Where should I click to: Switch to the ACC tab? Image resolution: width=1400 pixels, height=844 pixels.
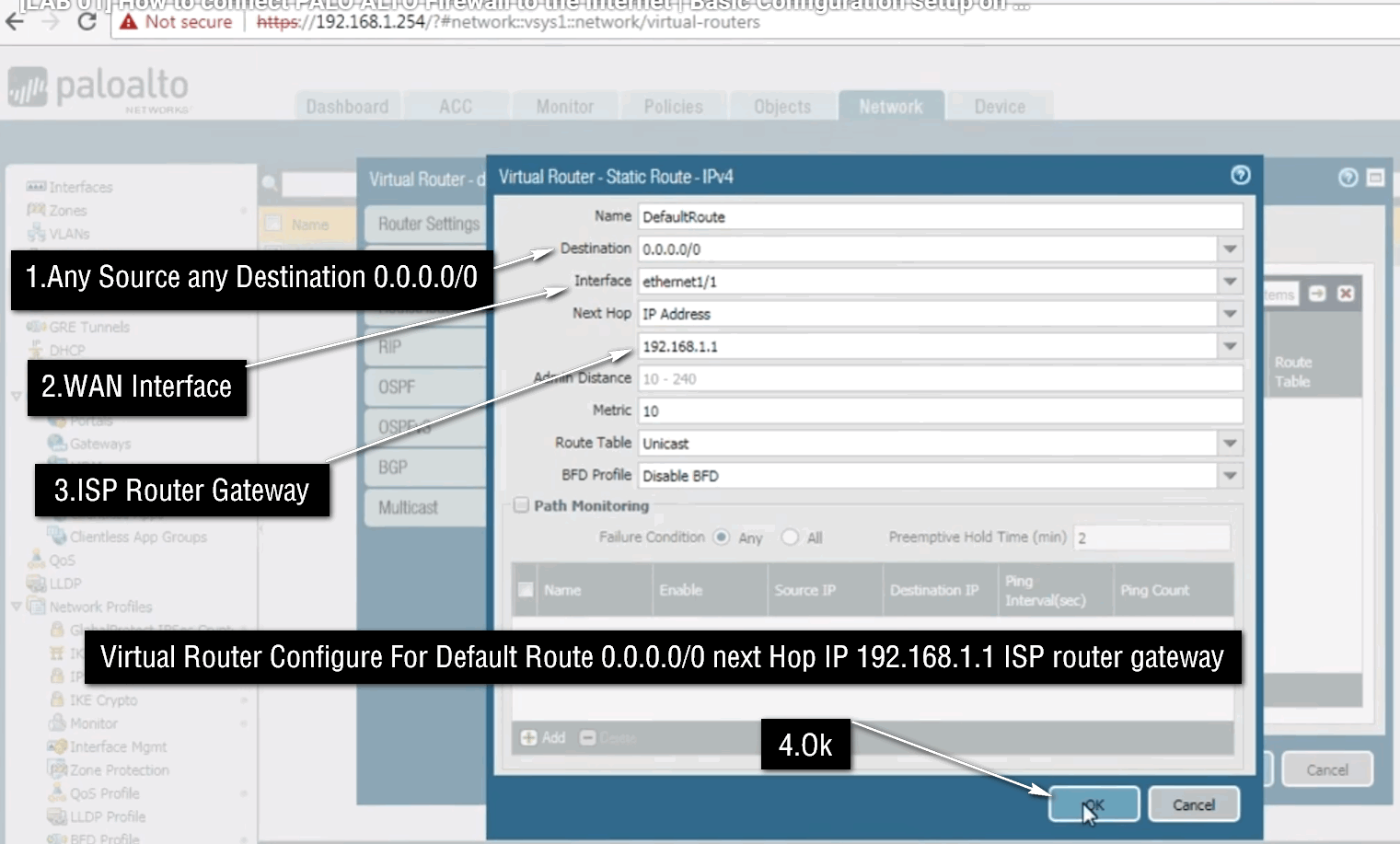[x=456, y=107]
